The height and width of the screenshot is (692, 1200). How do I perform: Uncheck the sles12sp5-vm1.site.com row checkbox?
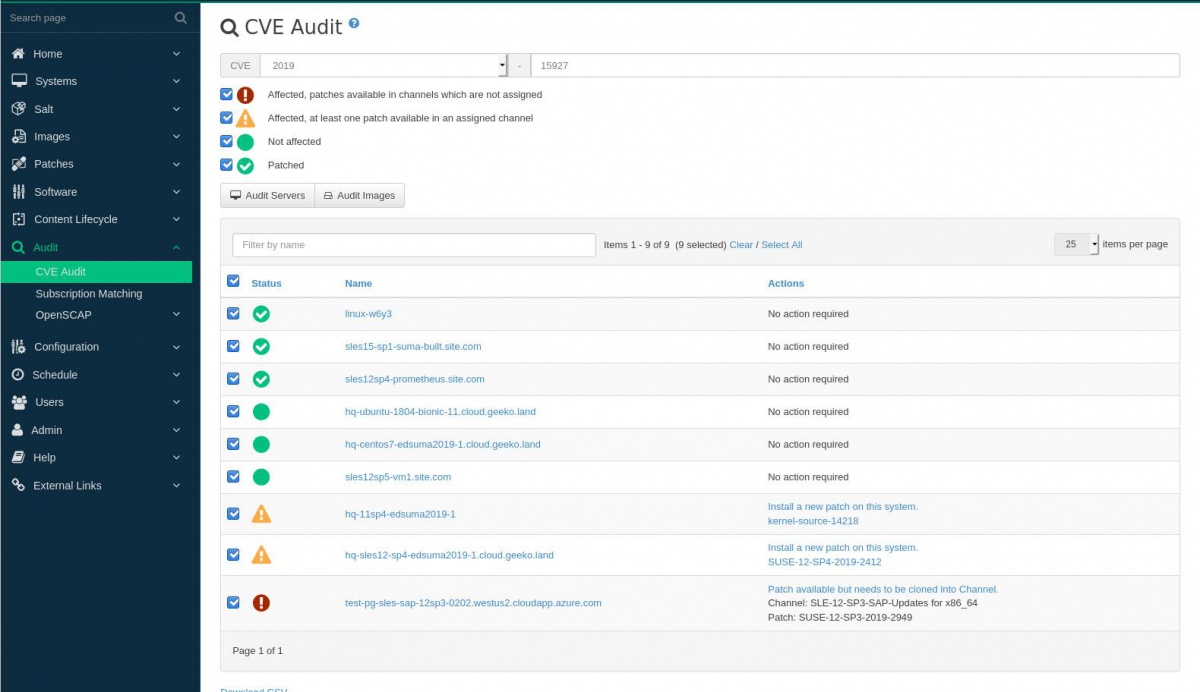[233, 477]
